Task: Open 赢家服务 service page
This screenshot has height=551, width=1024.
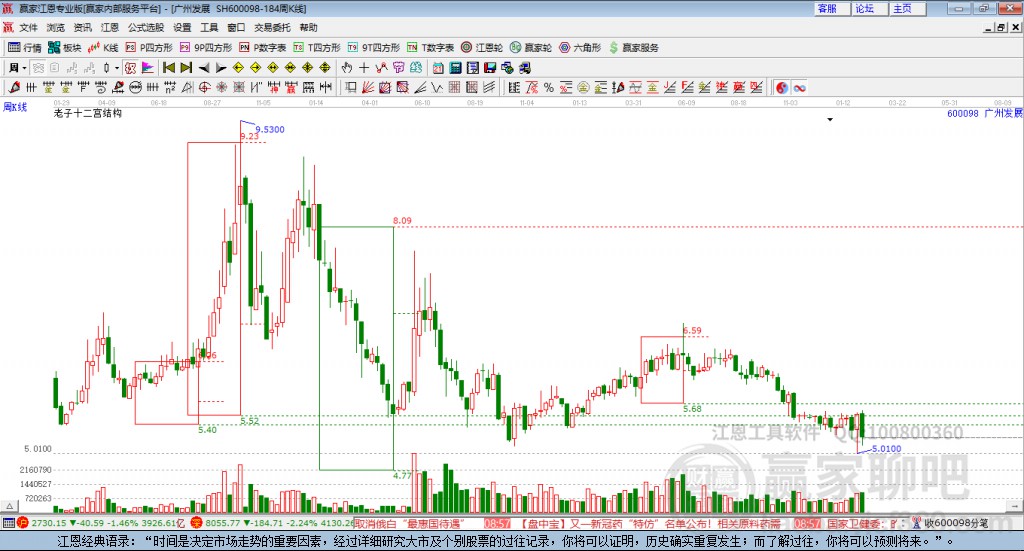Action: click(x=633, y=48)
